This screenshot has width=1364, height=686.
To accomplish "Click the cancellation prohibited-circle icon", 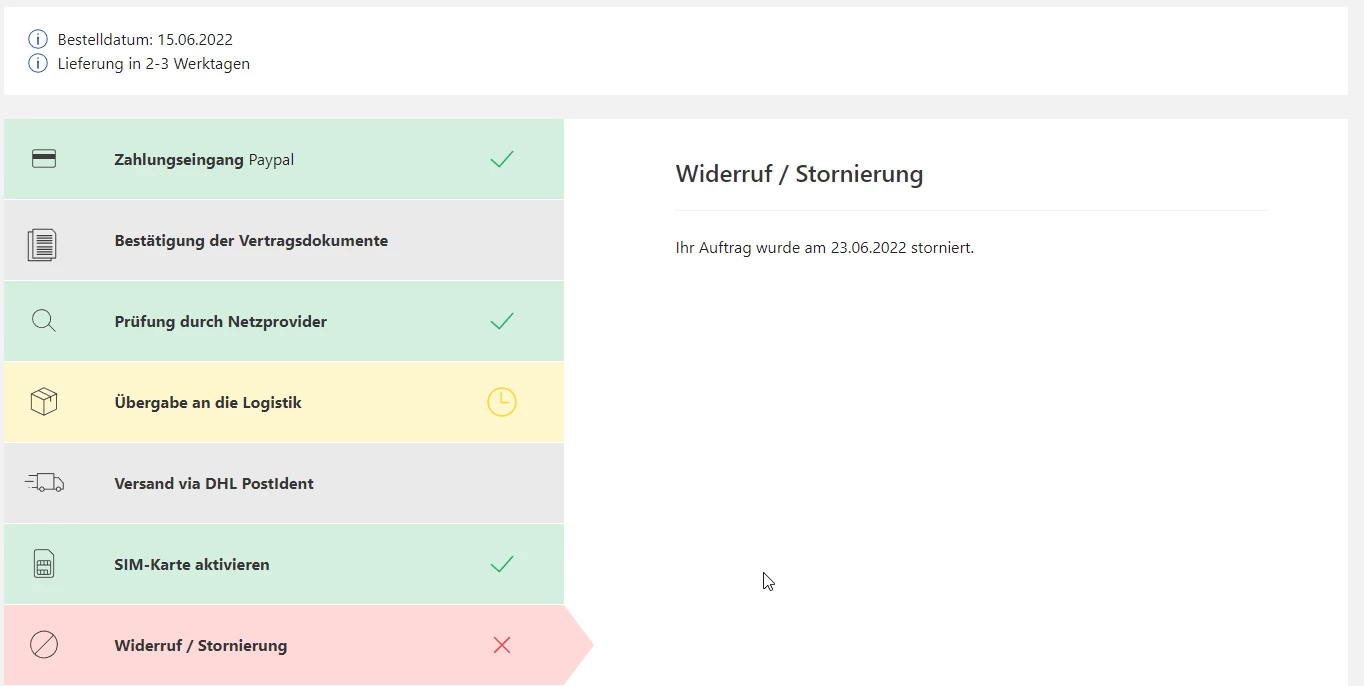I will (44, 645).
